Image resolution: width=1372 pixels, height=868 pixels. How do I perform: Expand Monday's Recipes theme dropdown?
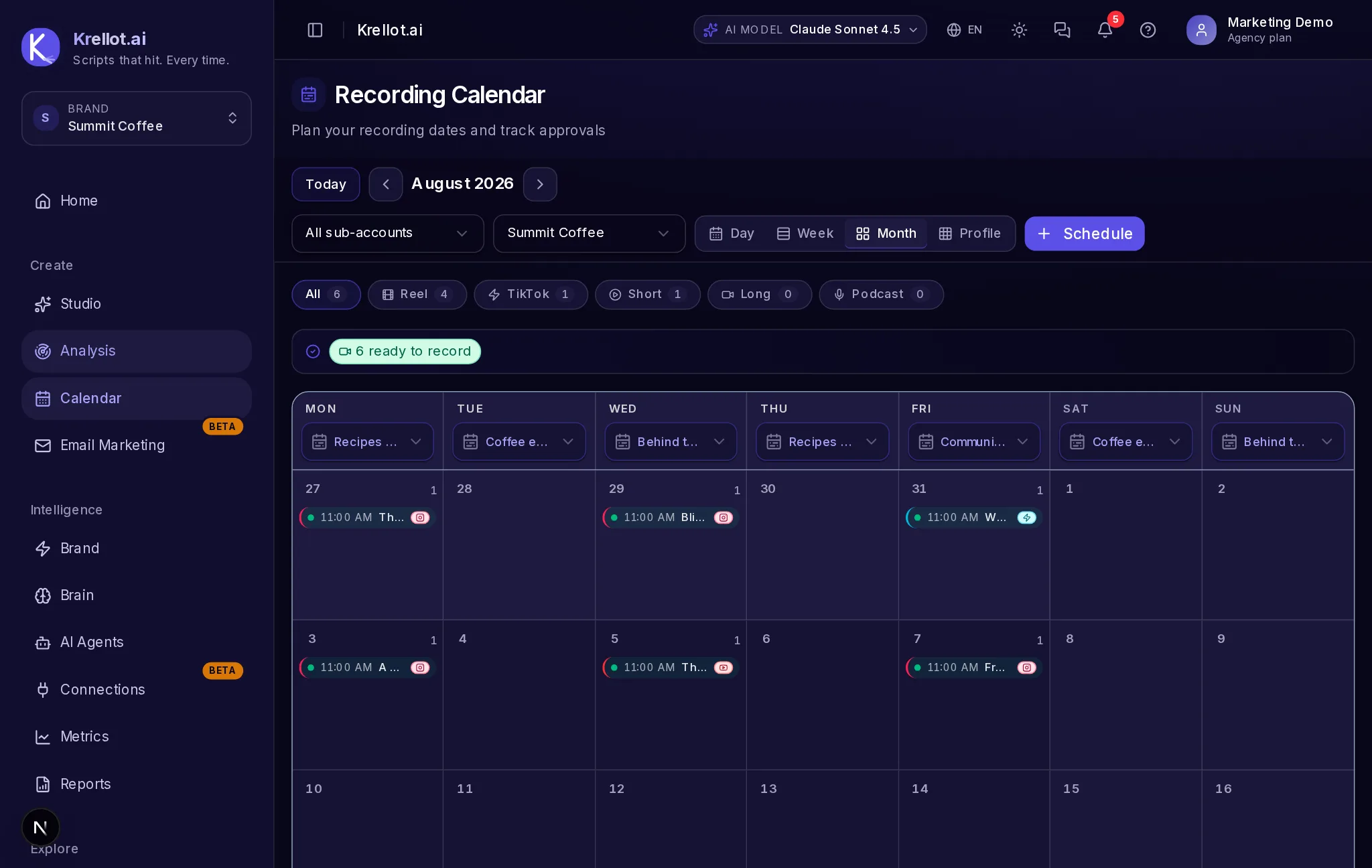pos(368,442)
